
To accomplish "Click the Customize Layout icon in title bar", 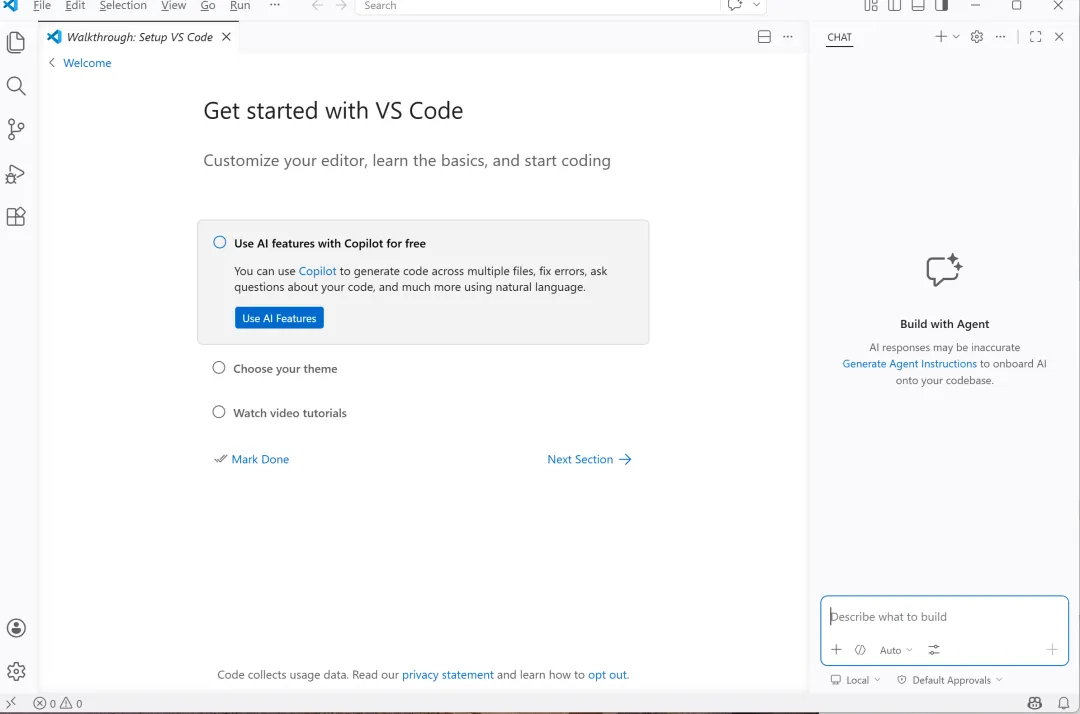I will tap(871, 6).
